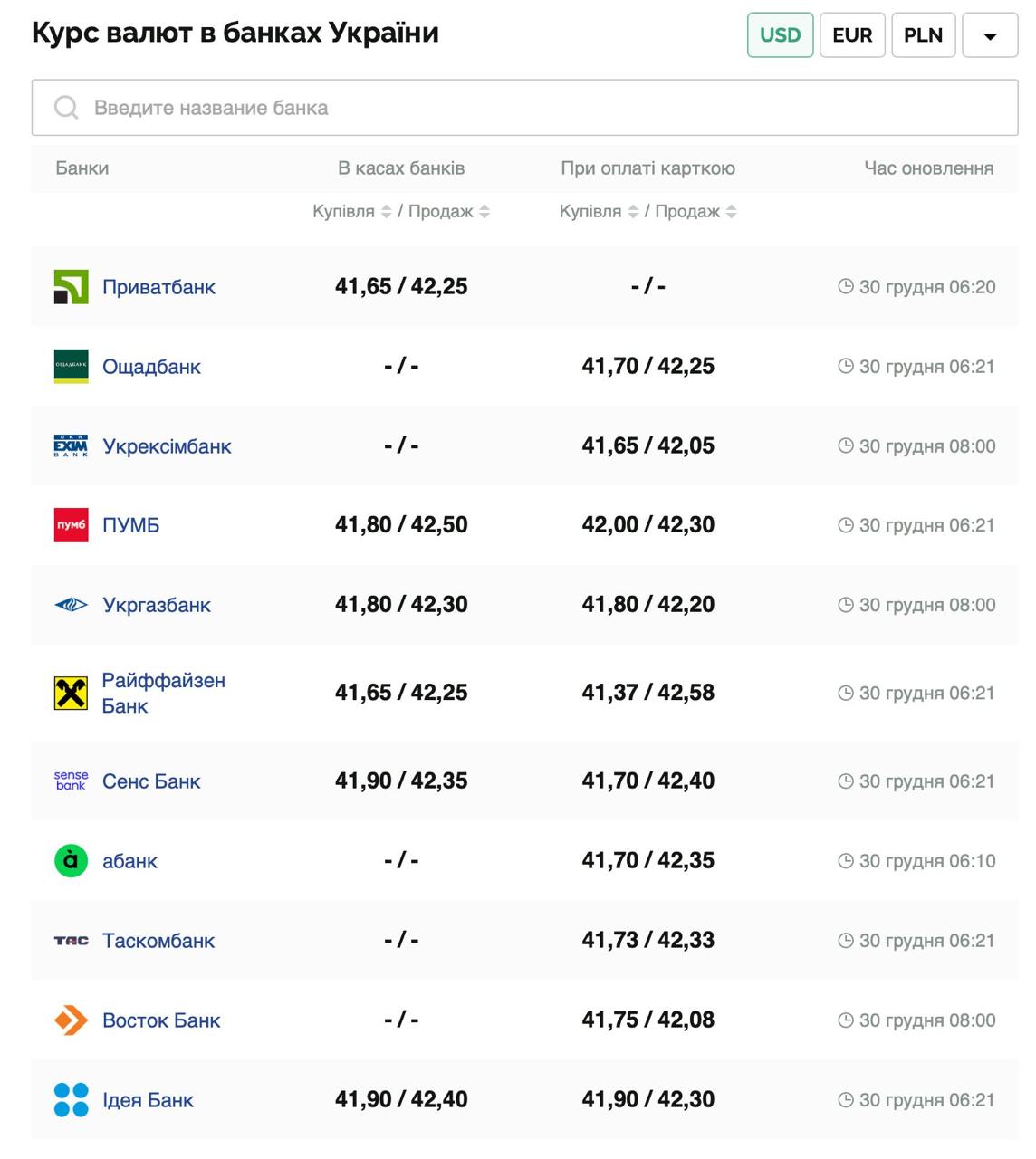The width and height of the screenshot is (1036, 1159).
Task: Click the Sense Bank logo icon
Action: point(71,781)
